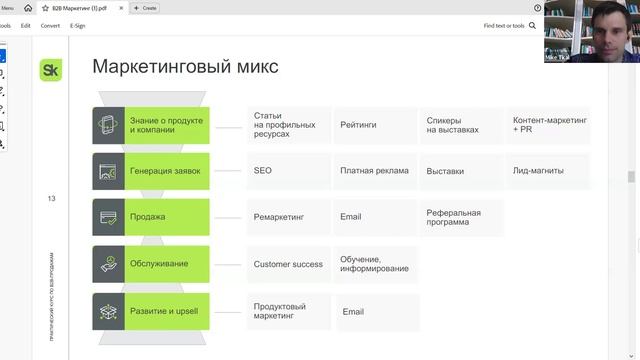Click the vertical scrollbar thumb
640x360 pixels.
point(631,176)
